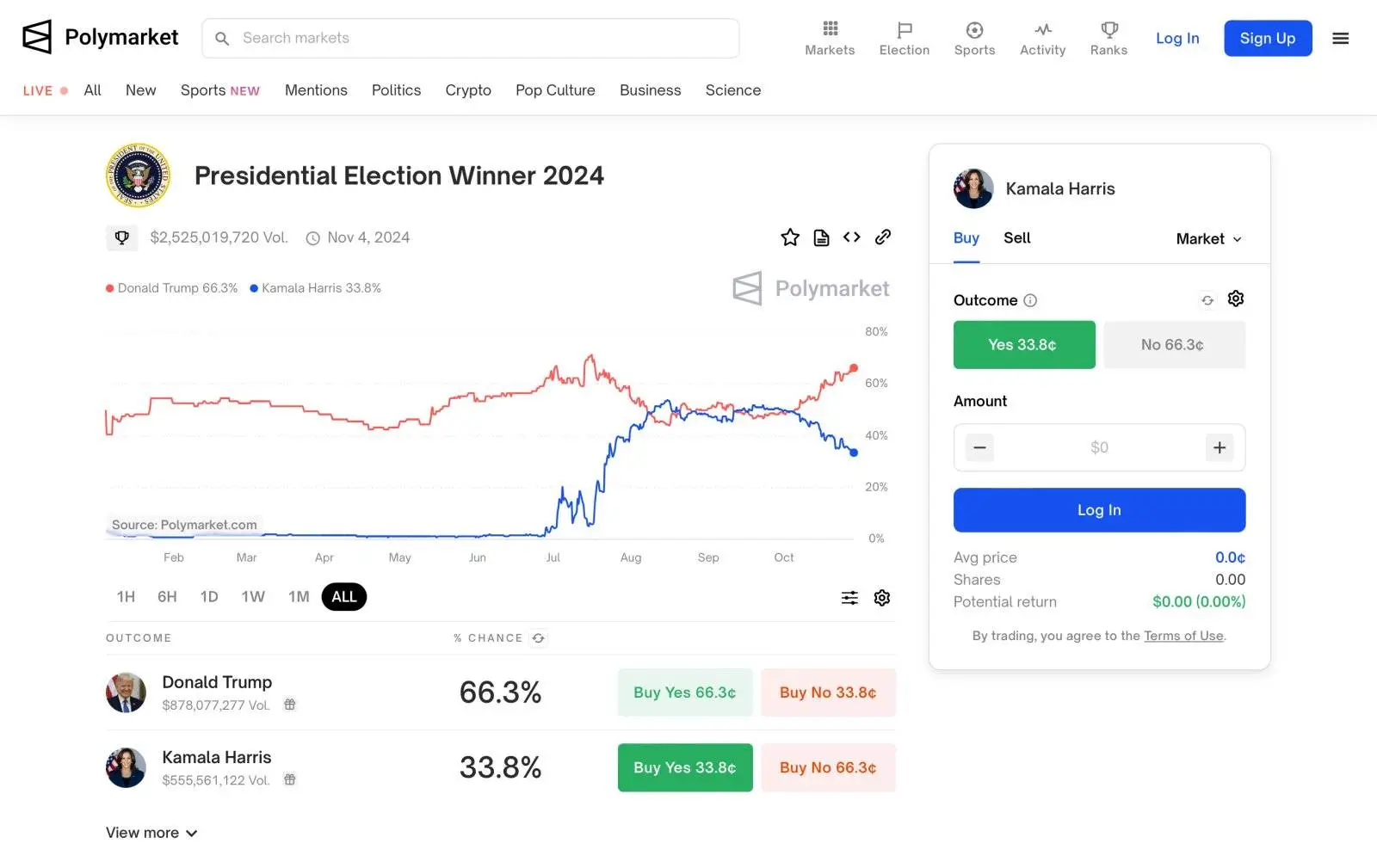1377x868 pixels.
Task: Click the star icon to favorite market
Action: (x=790, y=237)
